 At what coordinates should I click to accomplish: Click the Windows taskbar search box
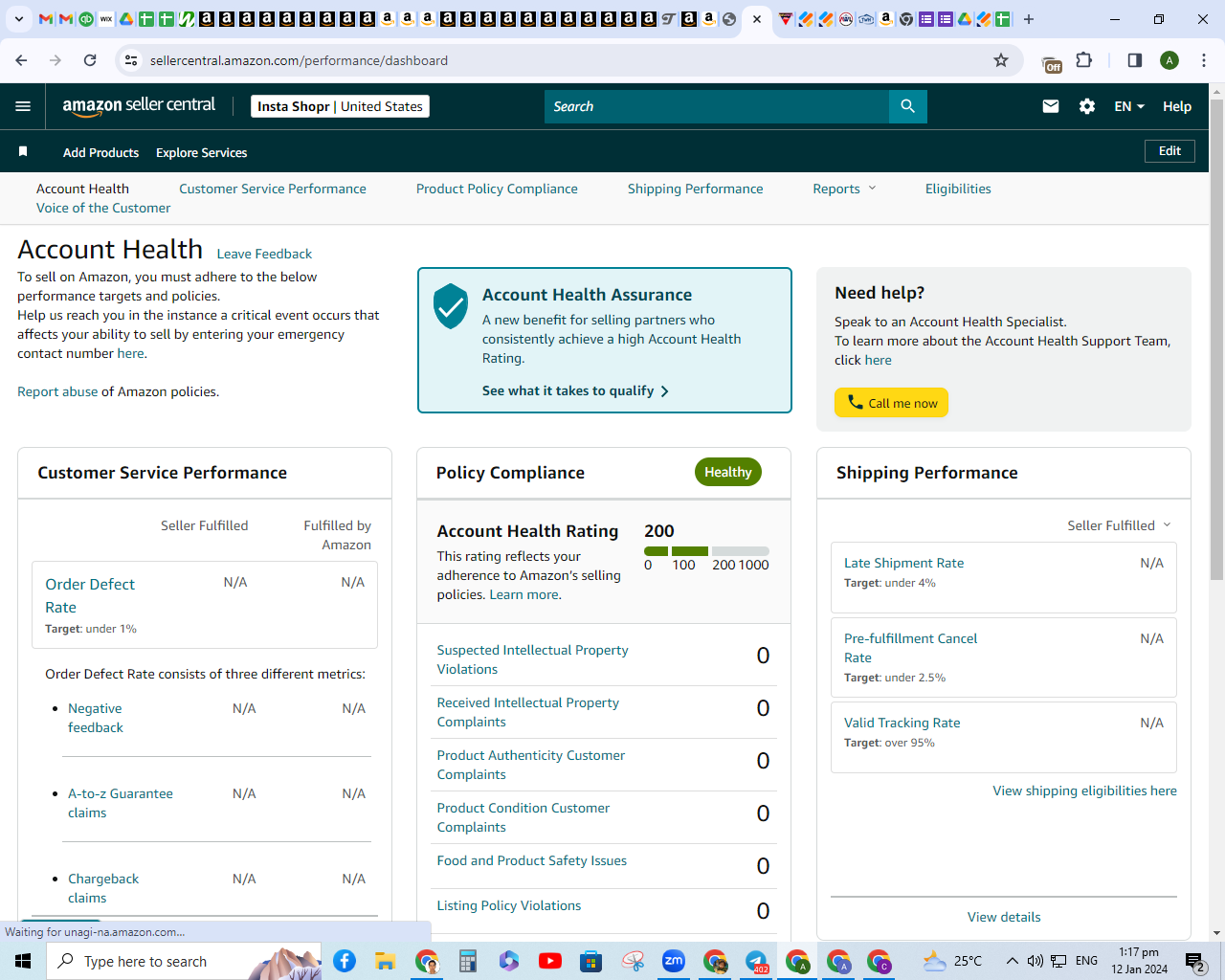tap(184, 961)
